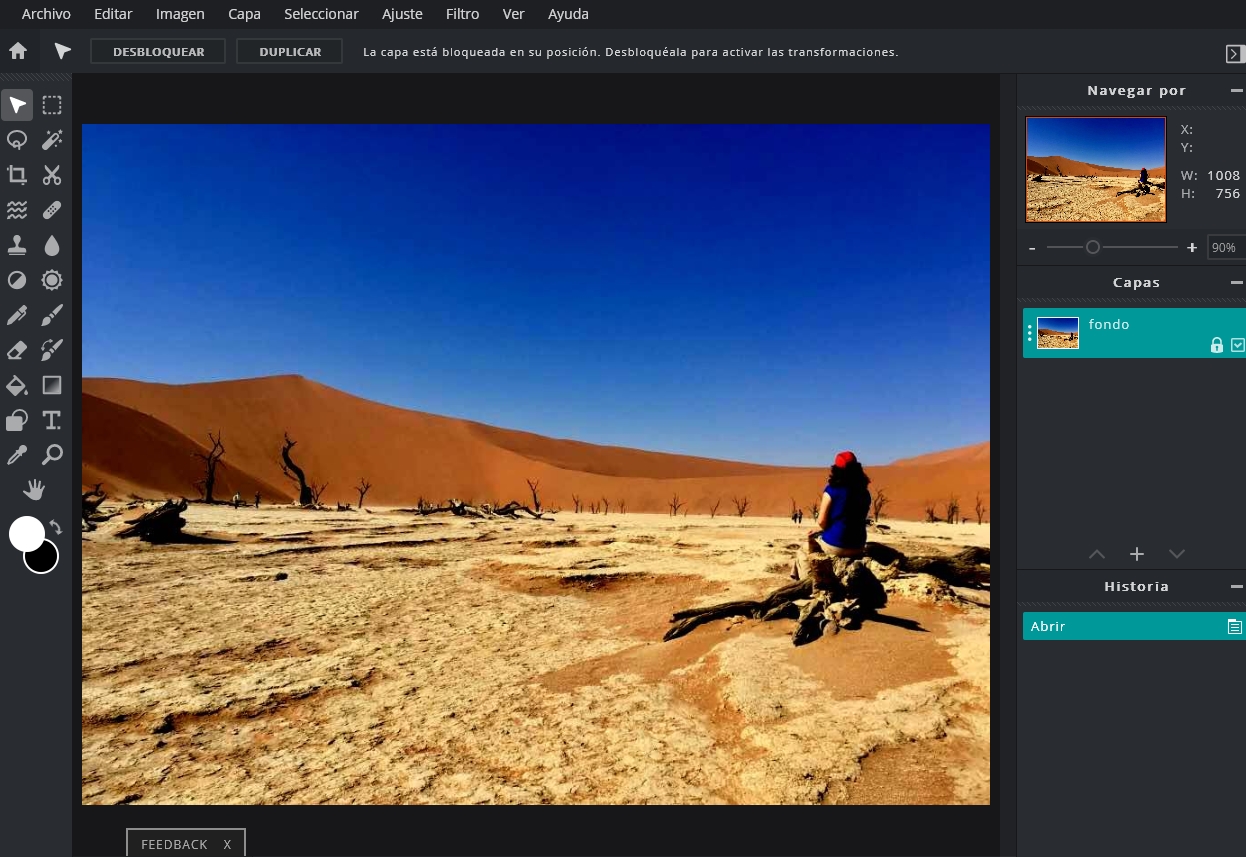Open the Ajuste menu
Image resolution: width=1246 pixels, height=857 pixels.
point(402,14)
